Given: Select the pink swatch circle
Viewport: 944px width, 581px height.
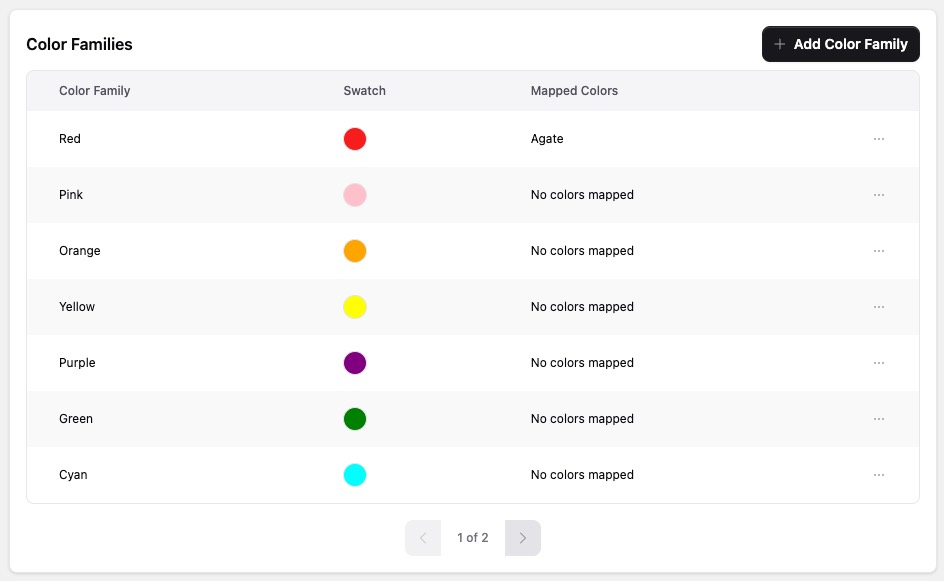Looking at the screenshot, I should [x=355, y=195].
